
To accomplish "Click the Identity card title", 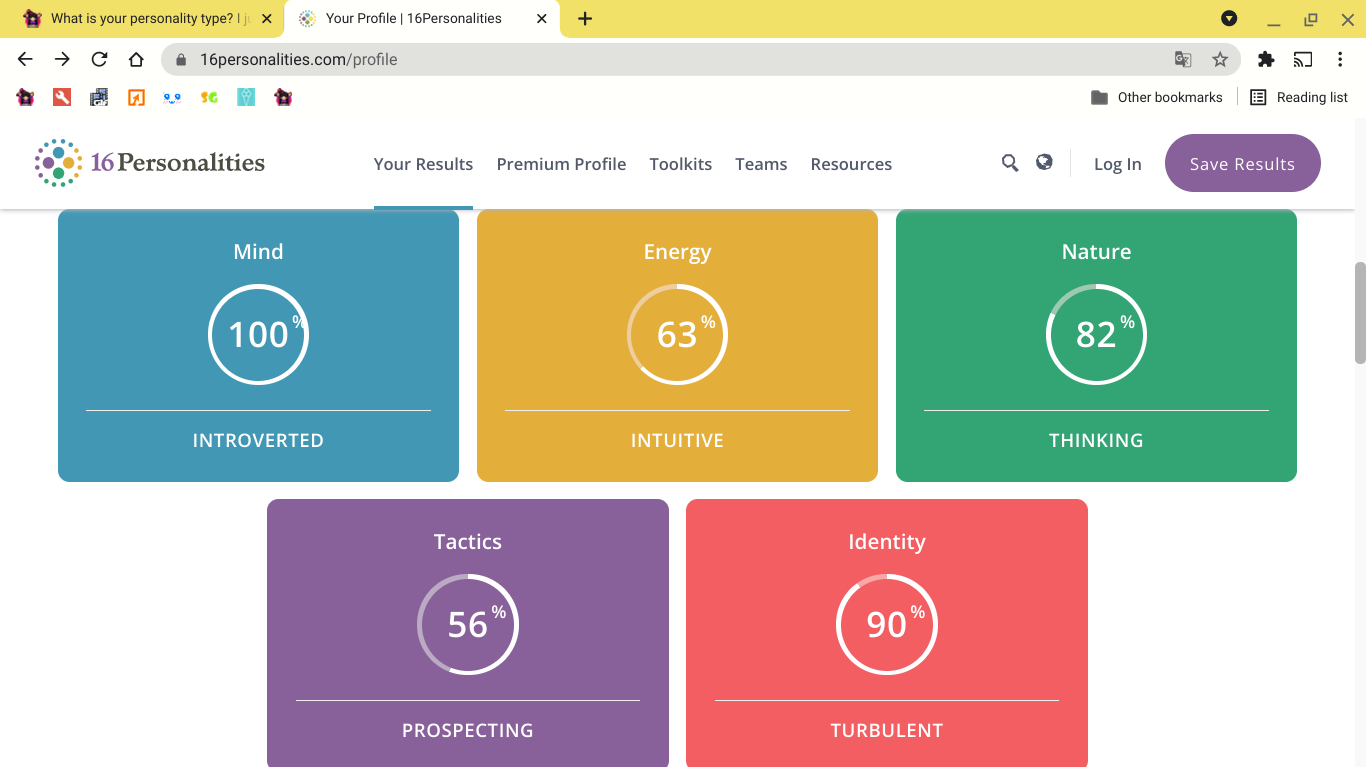I will [x=887, y=542].
